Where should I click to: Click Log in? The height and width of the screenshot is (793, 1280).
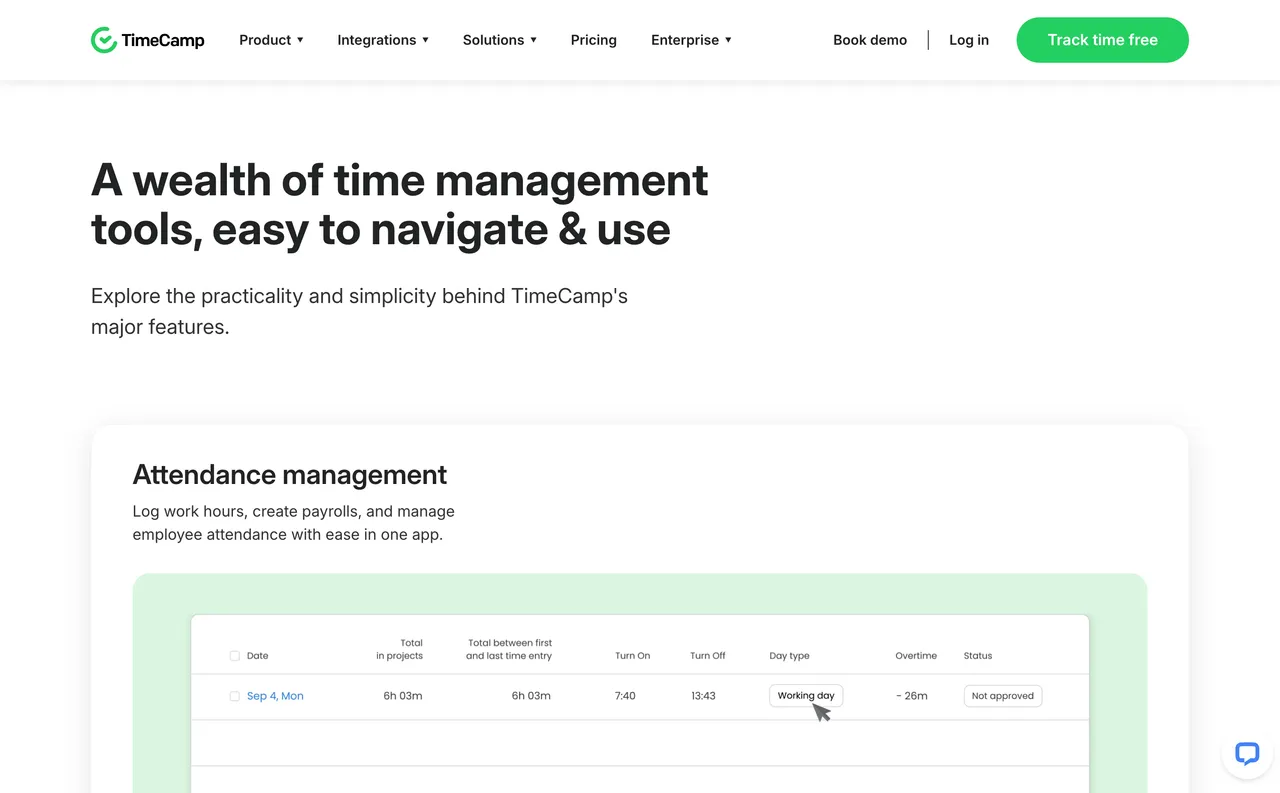pyautogui.click(x=968, y=40)
